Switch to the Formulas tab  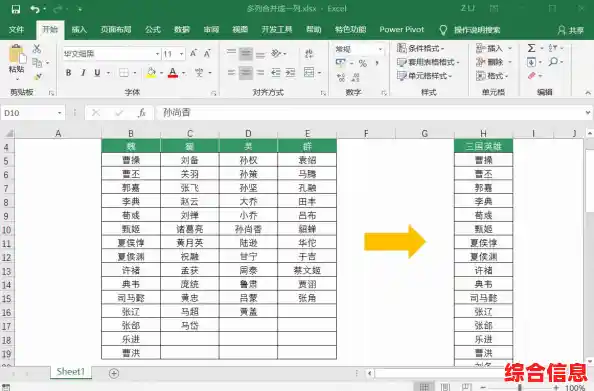(x=153, y=30)
